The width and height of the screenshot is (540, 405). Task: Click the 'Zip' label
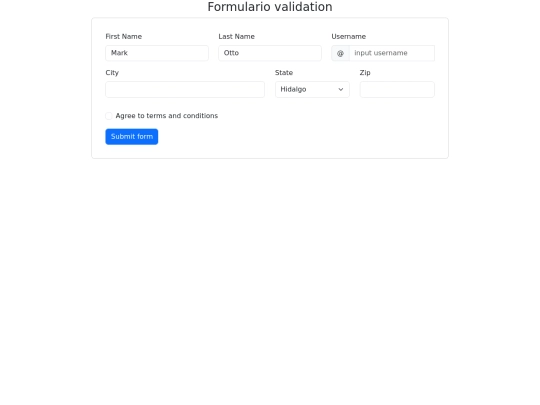365,73
